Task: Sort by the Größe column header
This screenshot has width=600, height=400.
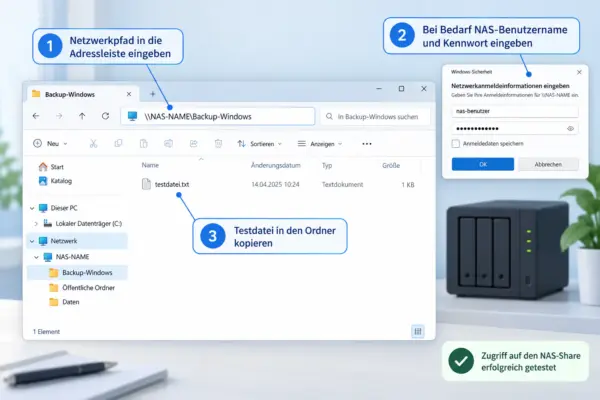Action: pos(391,165)
